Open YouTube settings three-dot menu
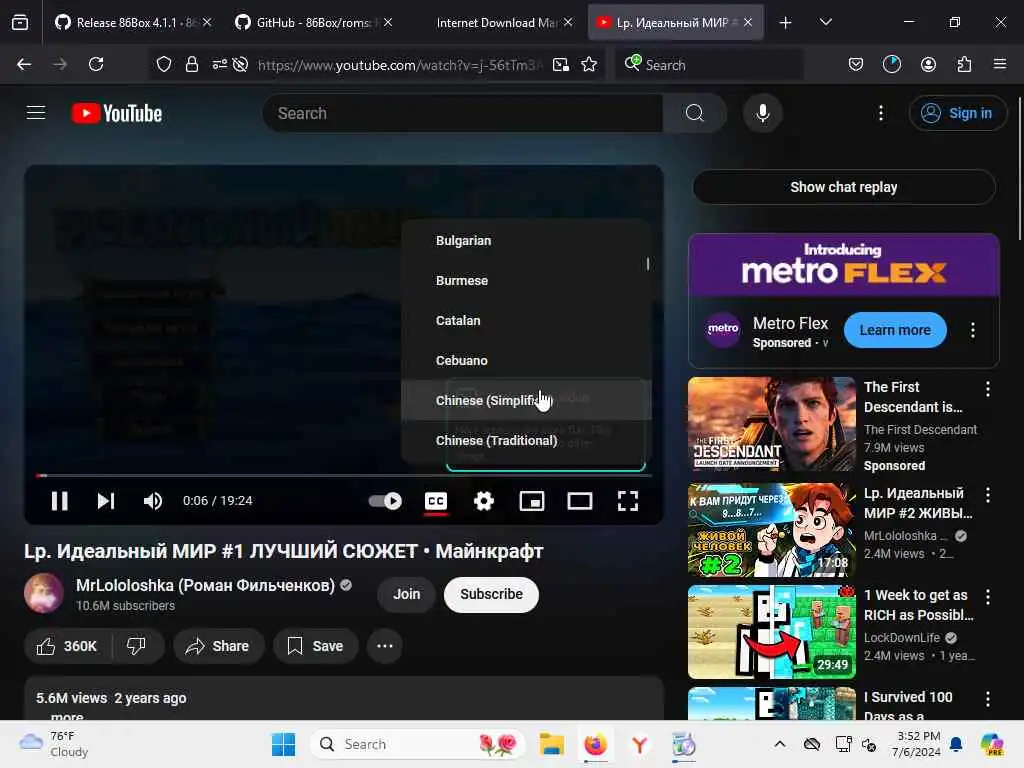The width and height of the screenshot is (1024, 768). click(881, 113)
